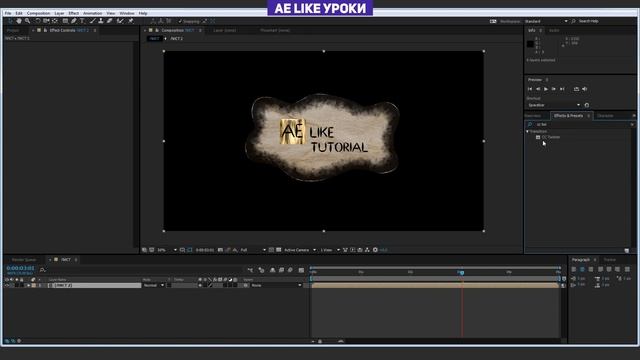The width and height of the screenshot is (640, 360).
Task: Switch to the Audio panel tab
Action: point(554,30)
